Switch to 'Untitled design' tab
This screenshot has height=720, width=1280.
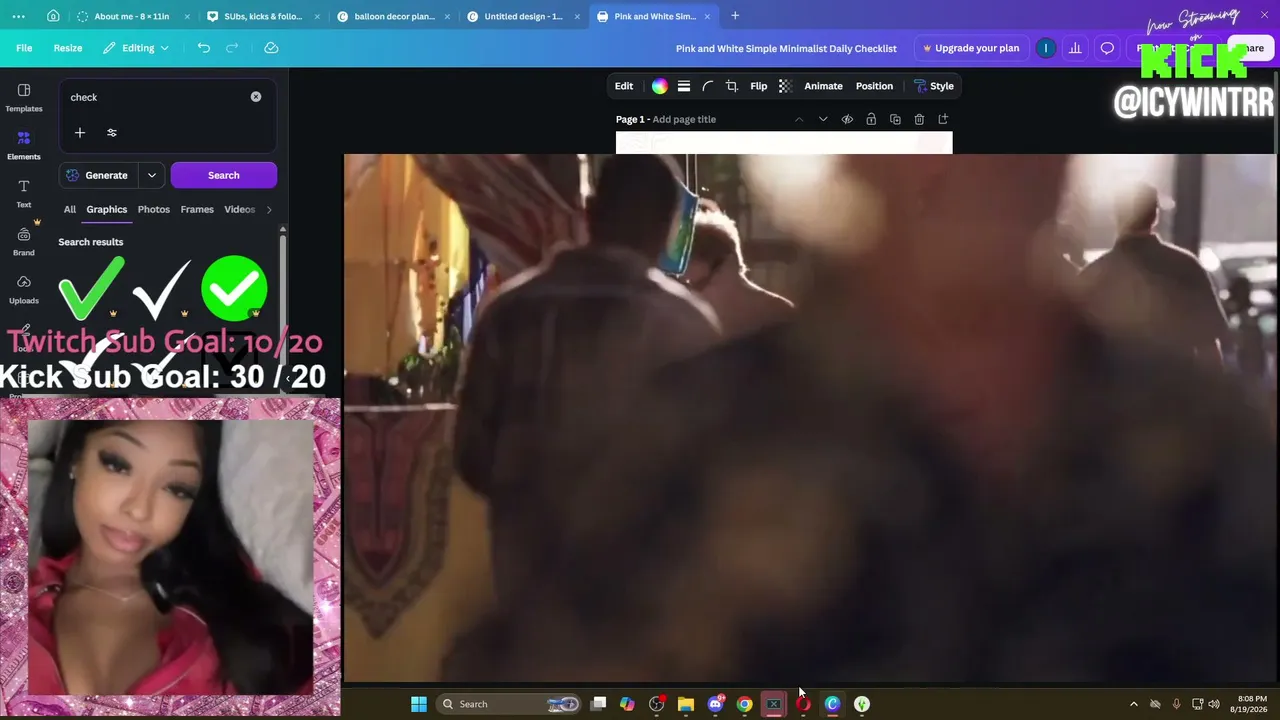click(x=523, y=16)
